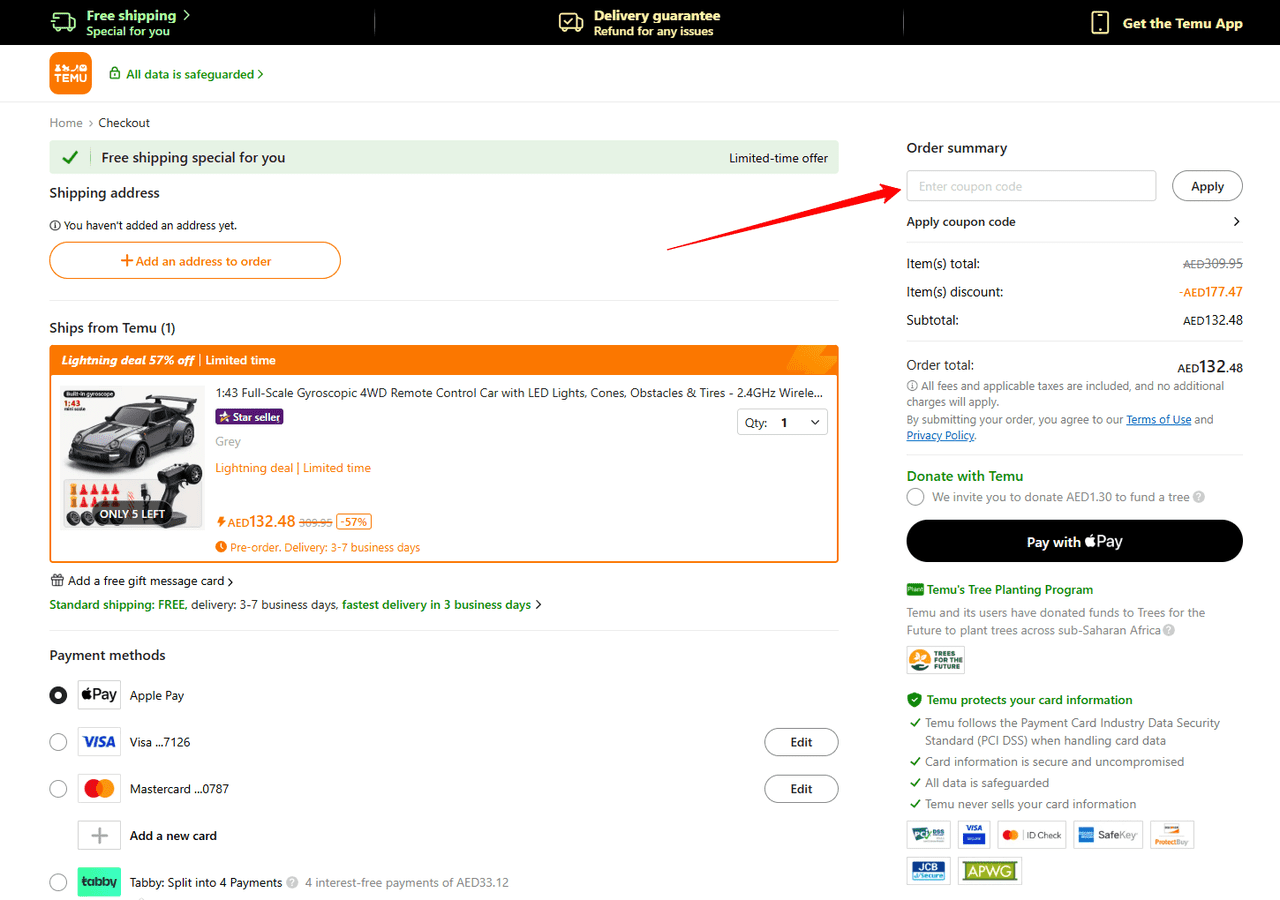This screenshot has height=900, width=1280.
Task: Click help icon beside Tabby payments
Action: click(x=292, y=883)
